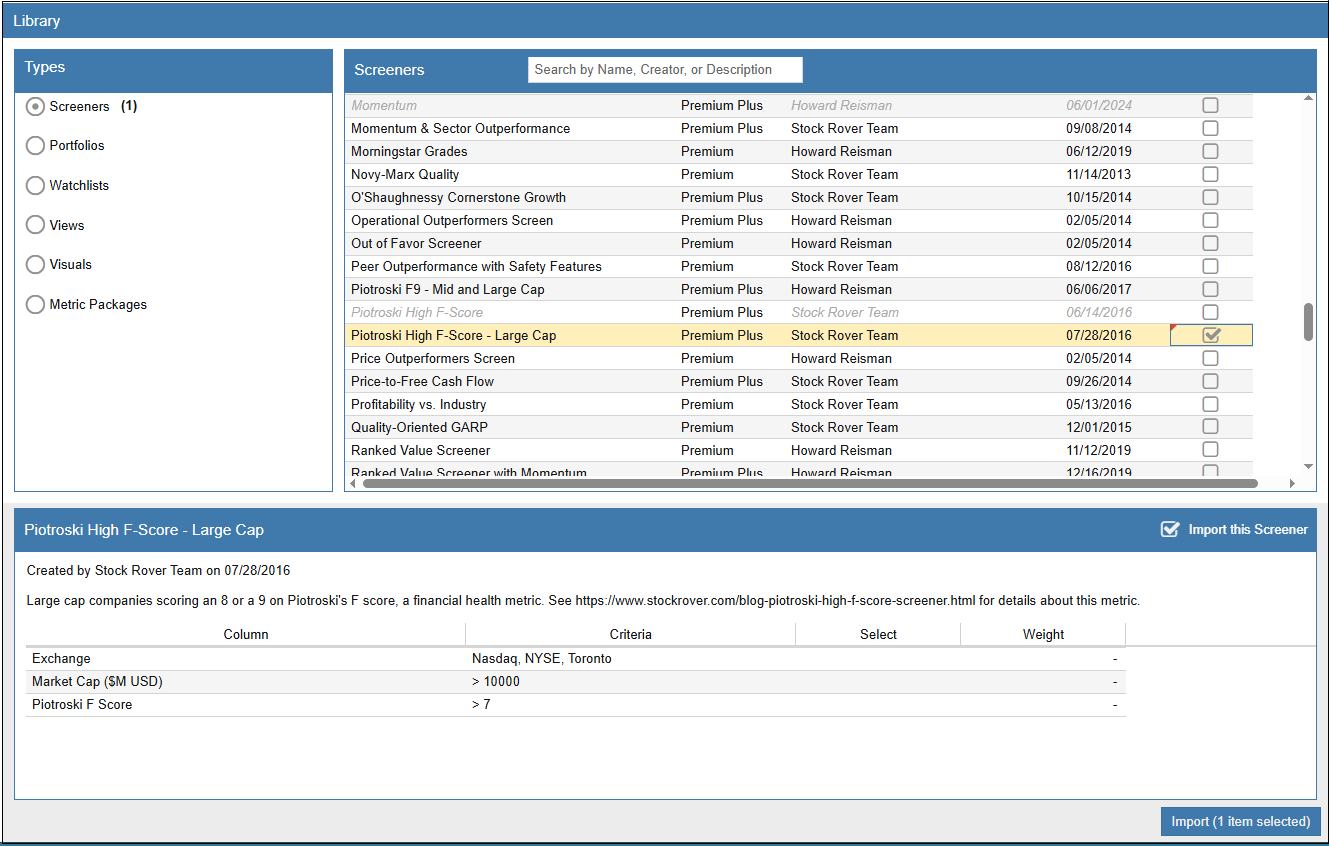The width and height of the screenshot is (1329, 846).
Task: Select the Visuals type option
Action: pyautogui.click(x=36, y=265)
